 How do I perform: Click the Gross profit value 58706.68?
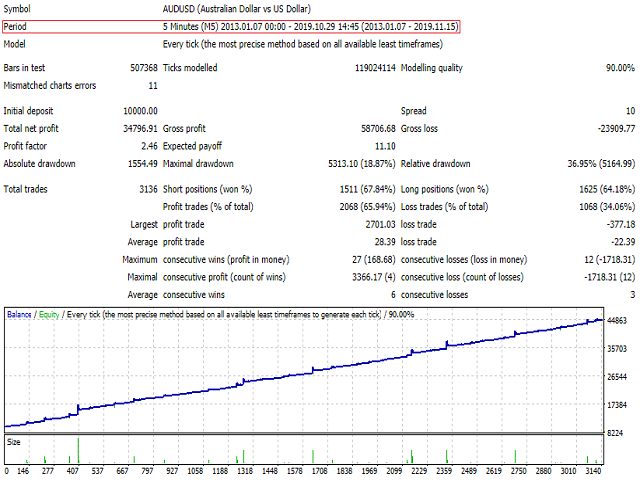point(378,129)
